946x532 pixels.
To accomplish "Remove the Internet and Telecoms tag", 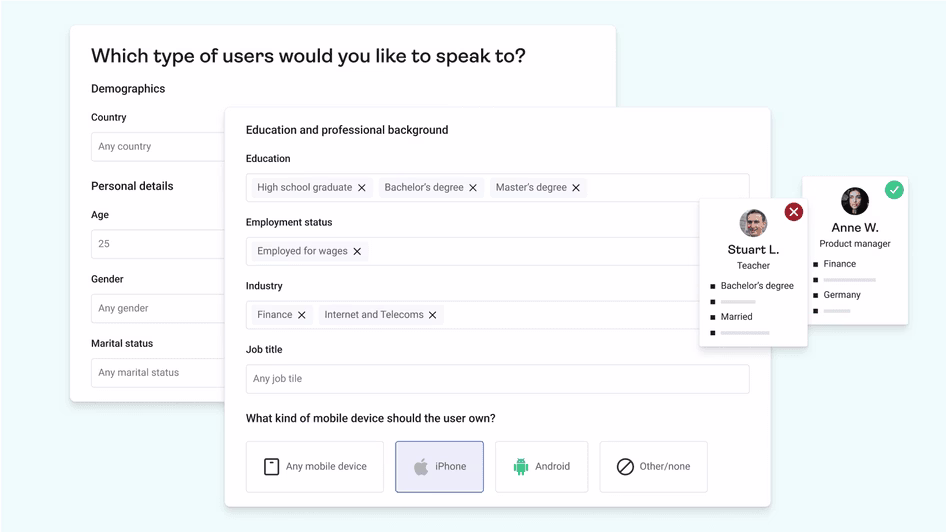I will click(x=433, y=315).
